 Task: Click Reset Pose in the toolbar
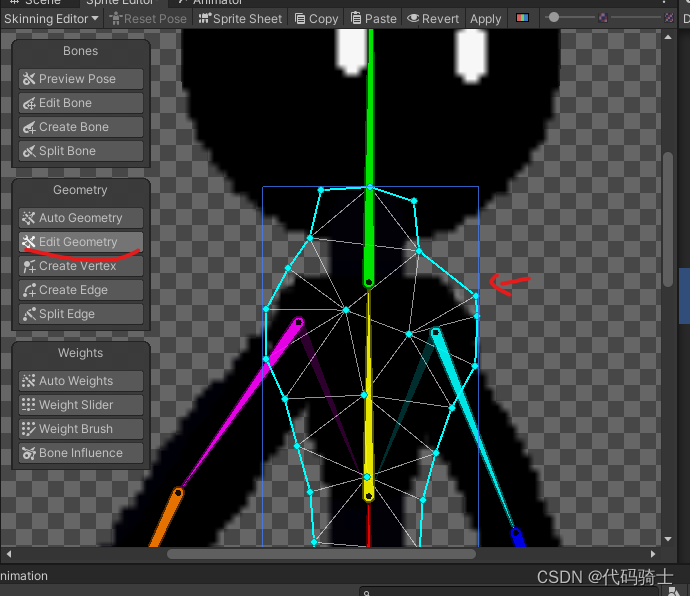point(148,19)
